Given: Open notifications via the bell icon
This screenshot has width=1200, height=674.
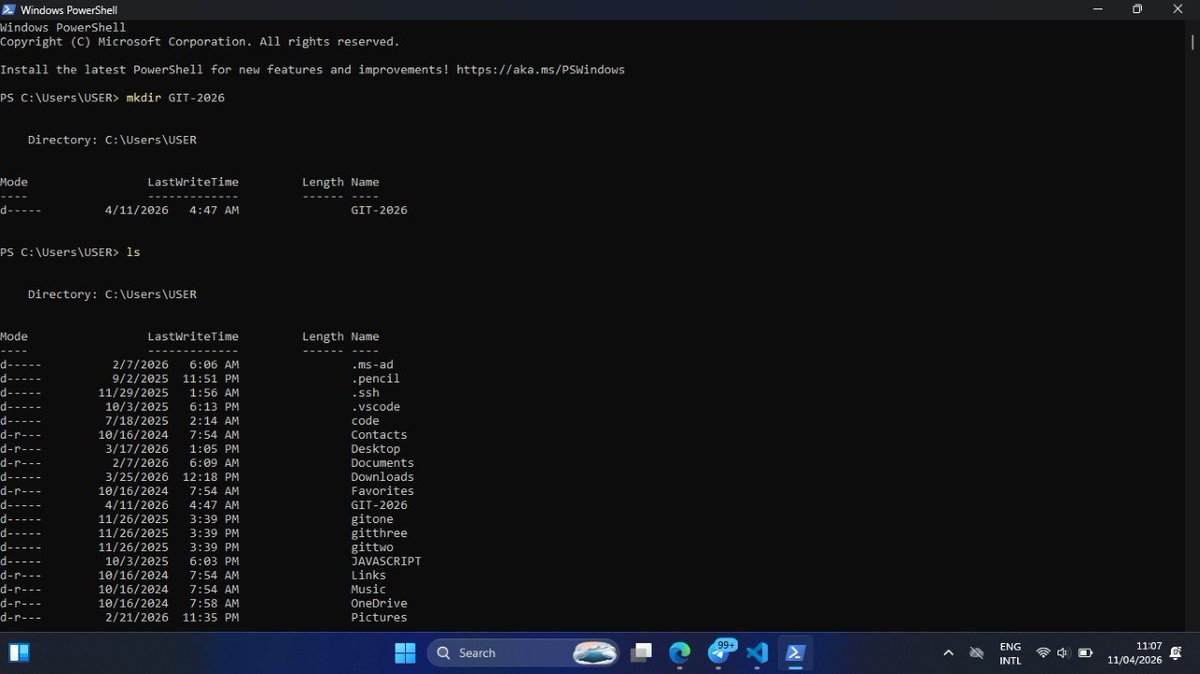Looking at the screenshot, I should 1176,652.
